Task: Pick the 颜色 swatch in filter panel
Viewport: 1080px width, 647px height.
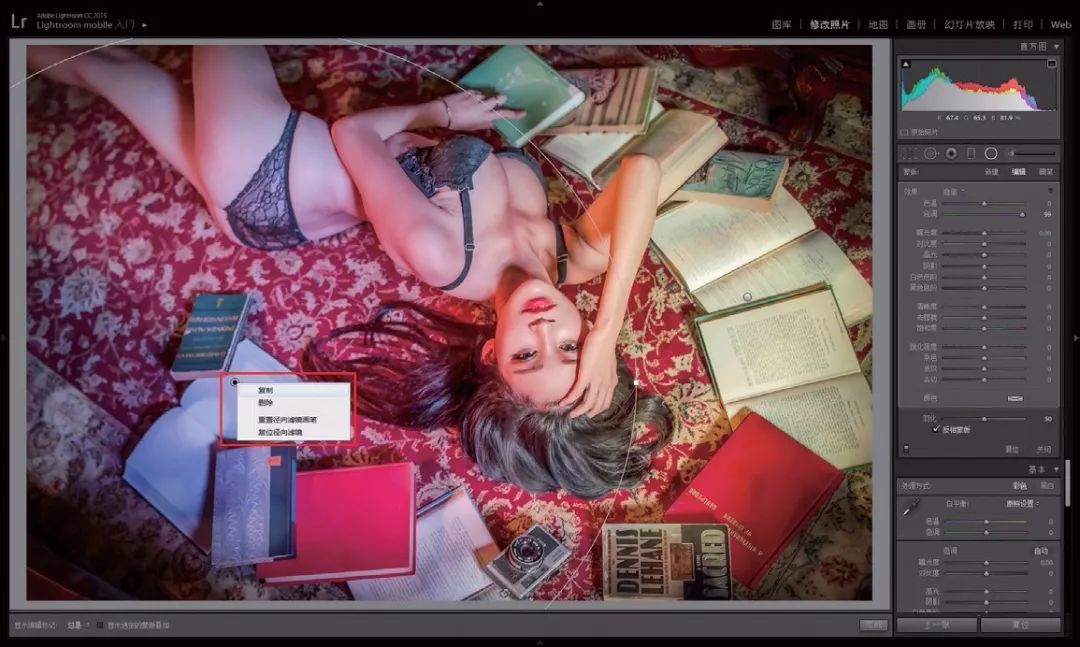Action: pyautogui.click(x=1015, y=398)
